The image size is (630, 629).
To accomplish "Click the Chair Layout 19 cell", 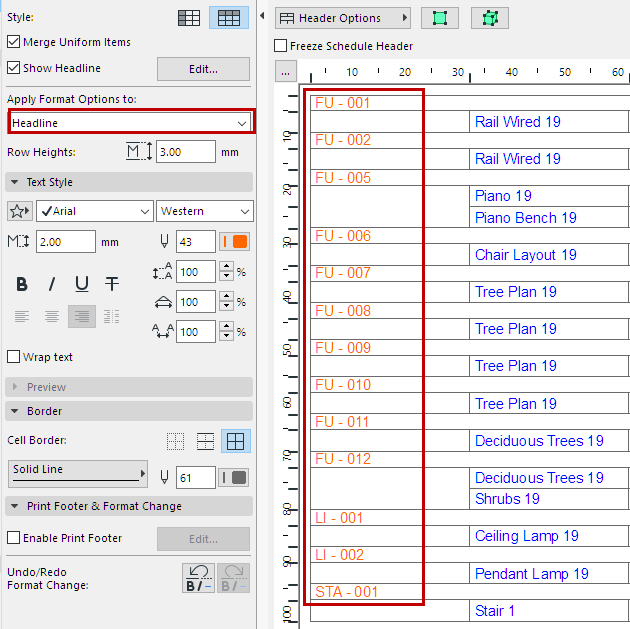I will [x=548, y=254].
